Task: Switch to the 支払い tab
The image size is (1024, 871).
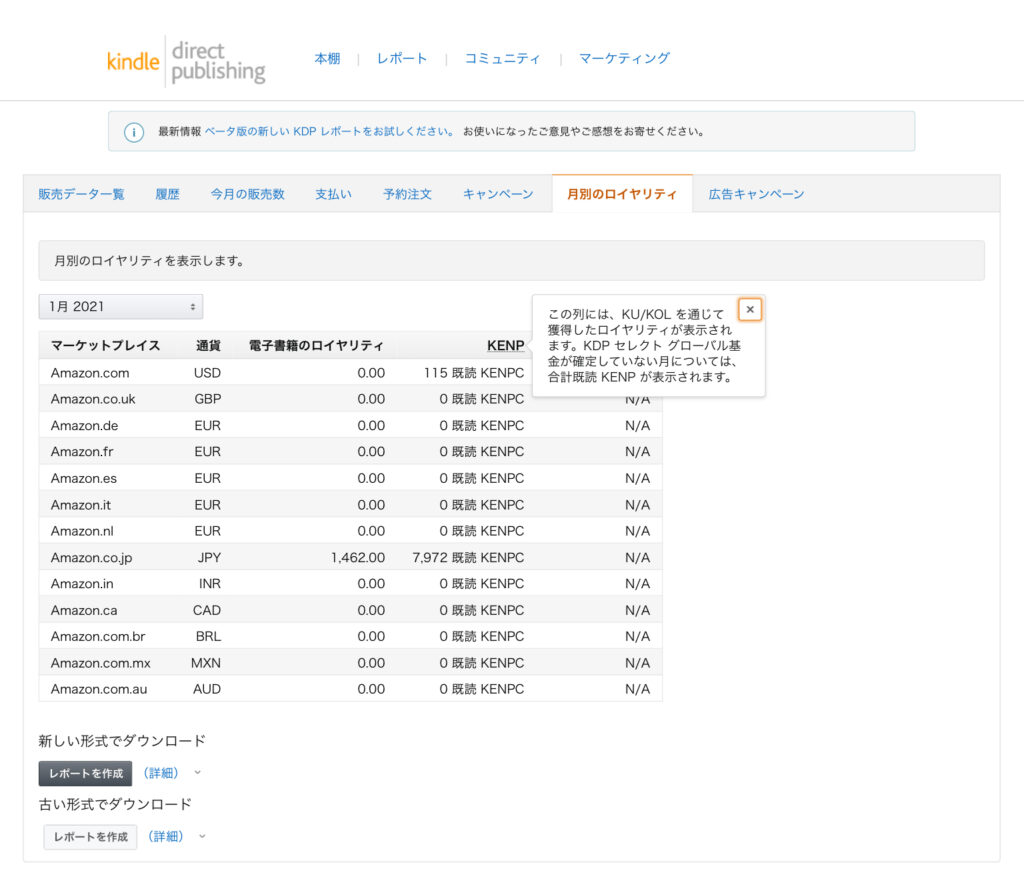Action: (x=334, y=194)
